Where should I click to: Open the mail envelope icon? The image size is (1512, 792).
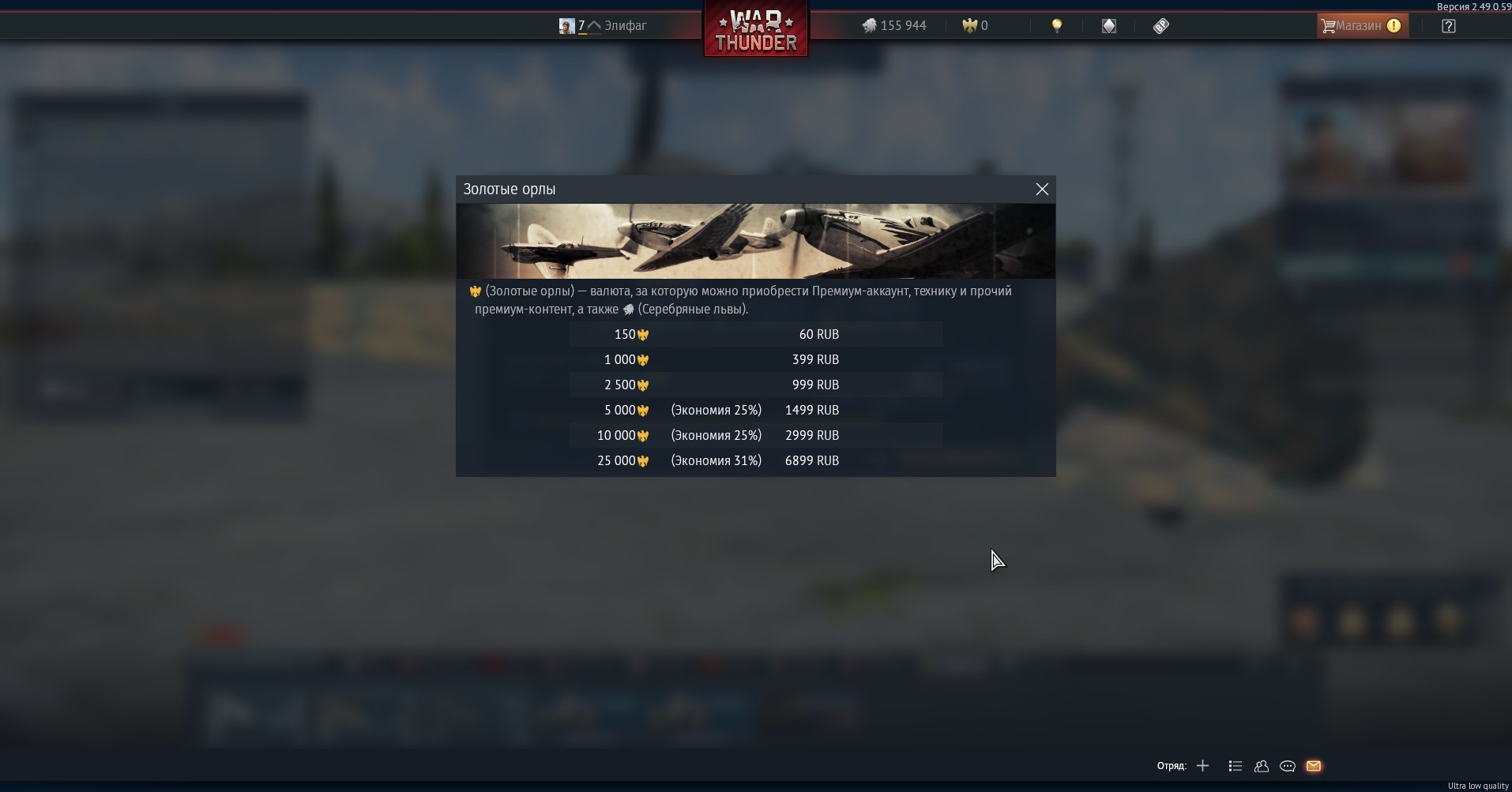(x=1314, y=766)
